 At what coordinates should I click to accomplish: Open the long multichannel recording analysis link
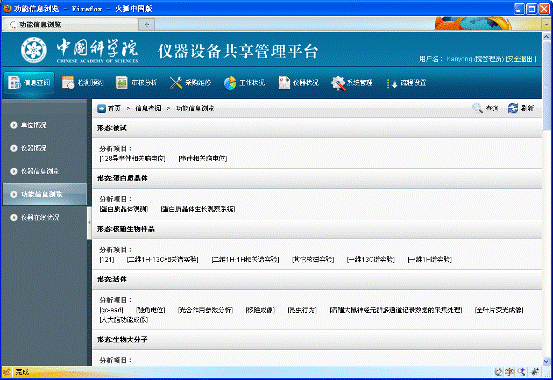[396, 310]
